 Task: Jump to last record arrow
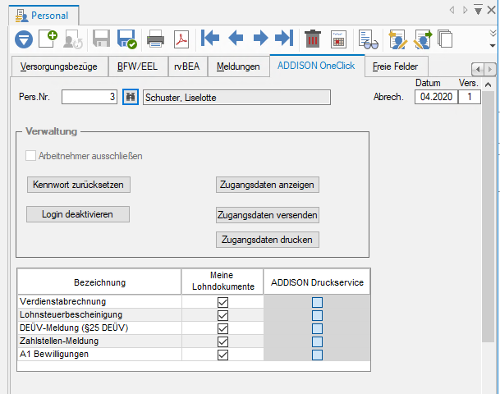click(284, 38)
